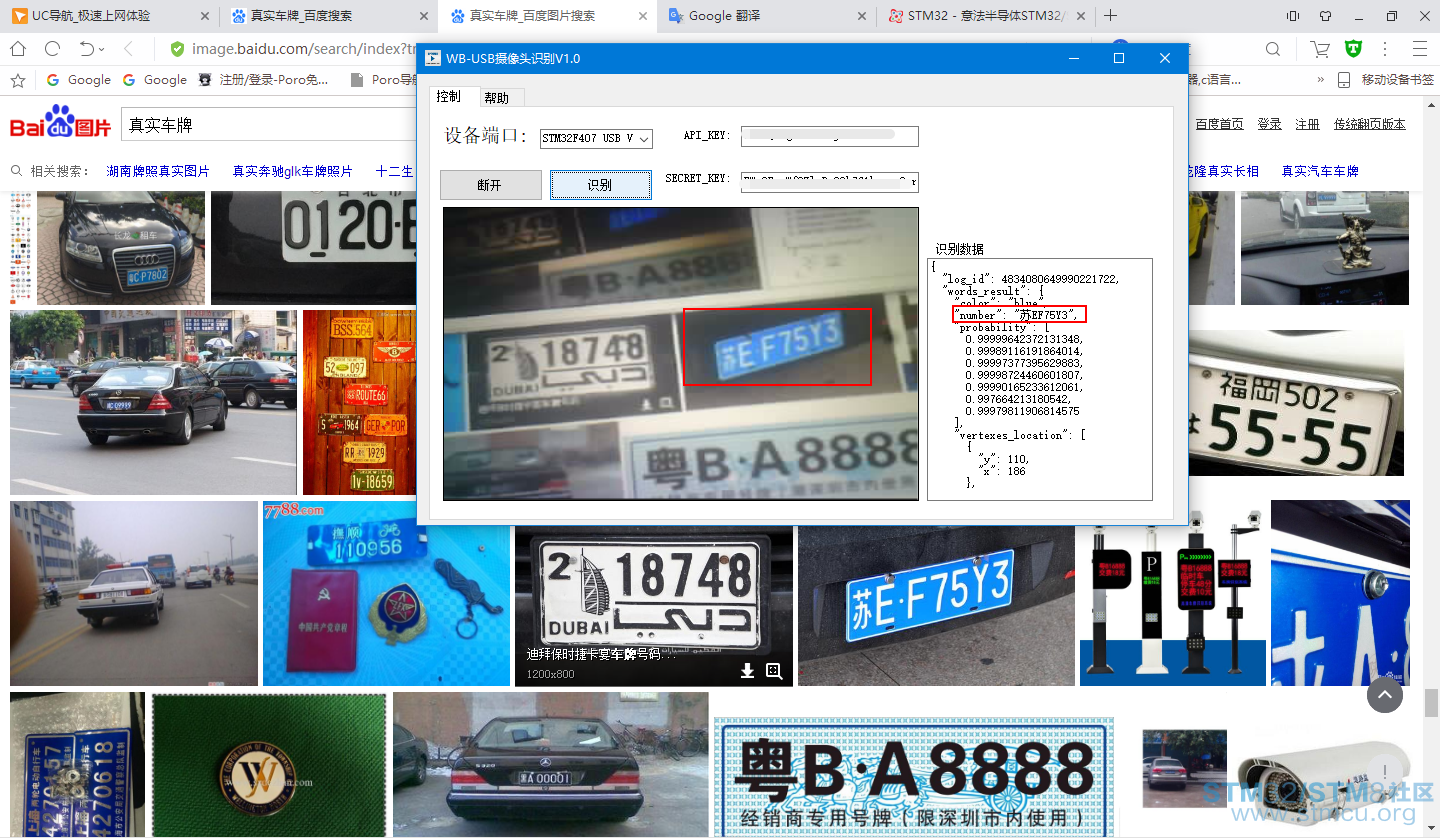Viewport: 1440px width, 838px height.
Task: Click the camera preview image in the WB-USB window
Action: 681,353
